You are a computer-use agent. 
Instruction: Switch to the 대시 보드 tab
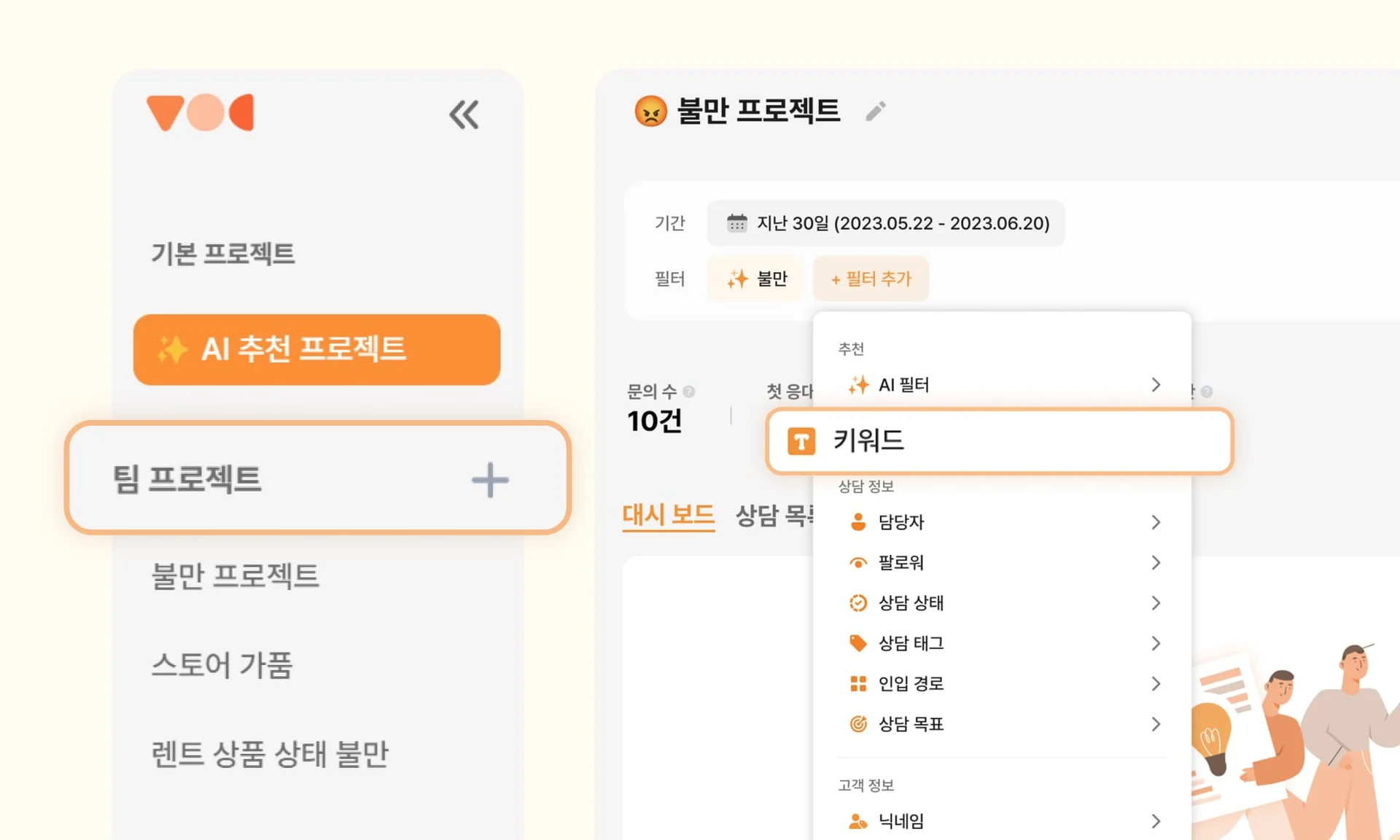coord(668,515)
